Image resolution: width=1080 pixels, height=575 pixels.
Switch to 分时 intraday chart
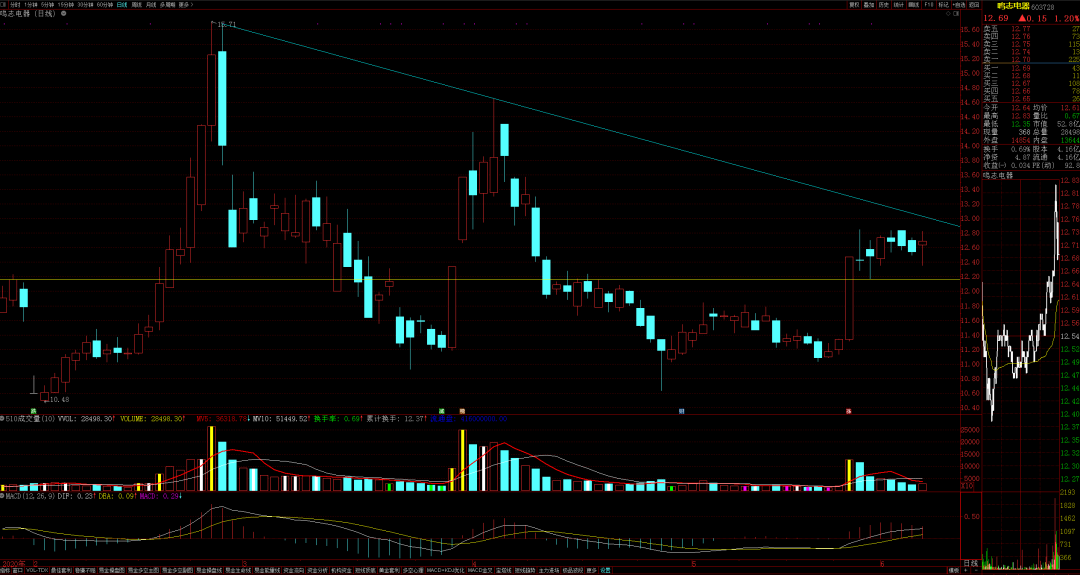coord(15,4)
